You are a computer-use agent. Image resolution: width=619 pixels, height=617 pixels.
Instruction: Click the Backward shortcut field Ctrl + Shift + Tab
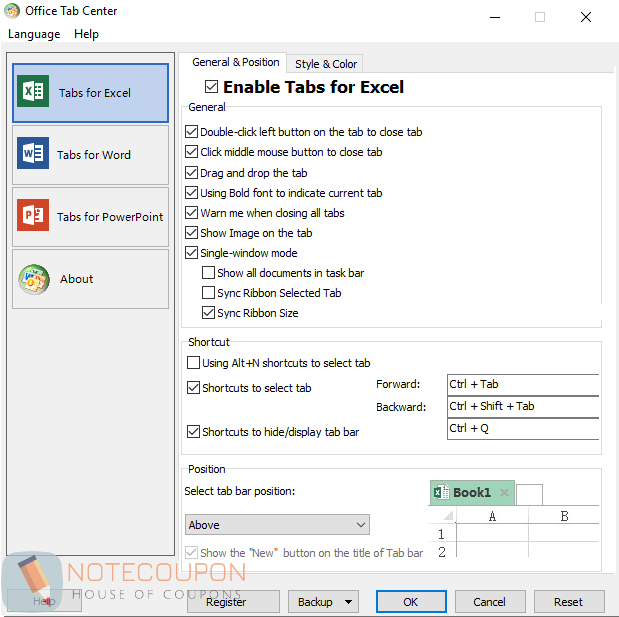(x=523, y=406)
